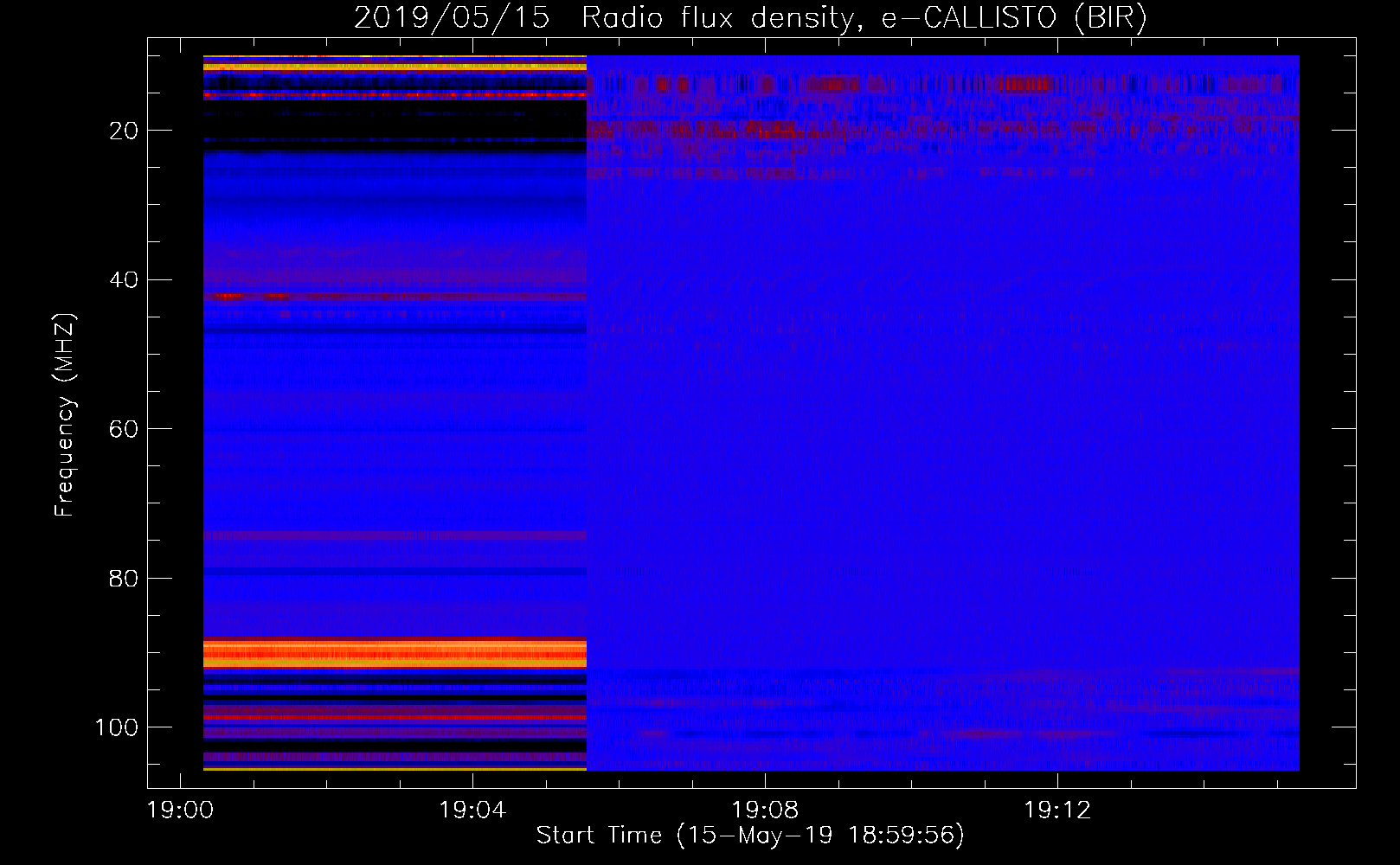
Task: Click the 'Start Time (15-May-19 18:59:56)' label
Action: tap(750, 836)
